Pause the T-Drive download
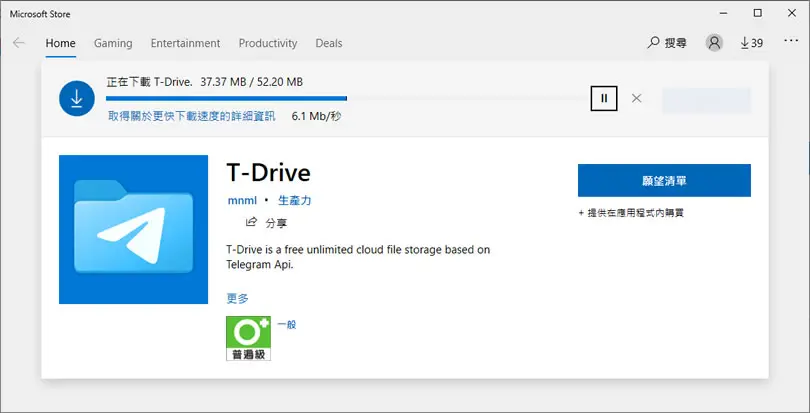Viewport: 810px width, 413px height. 604,98
